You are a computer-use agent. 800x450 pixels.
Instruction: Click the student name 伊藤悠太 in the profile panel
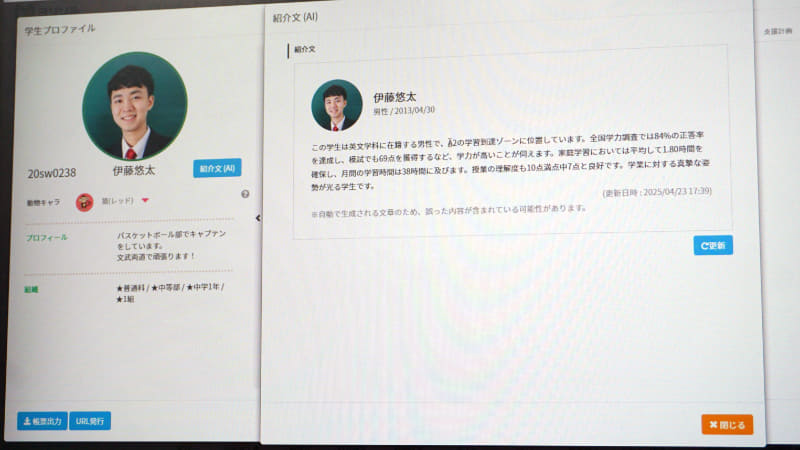coord(134,170)
